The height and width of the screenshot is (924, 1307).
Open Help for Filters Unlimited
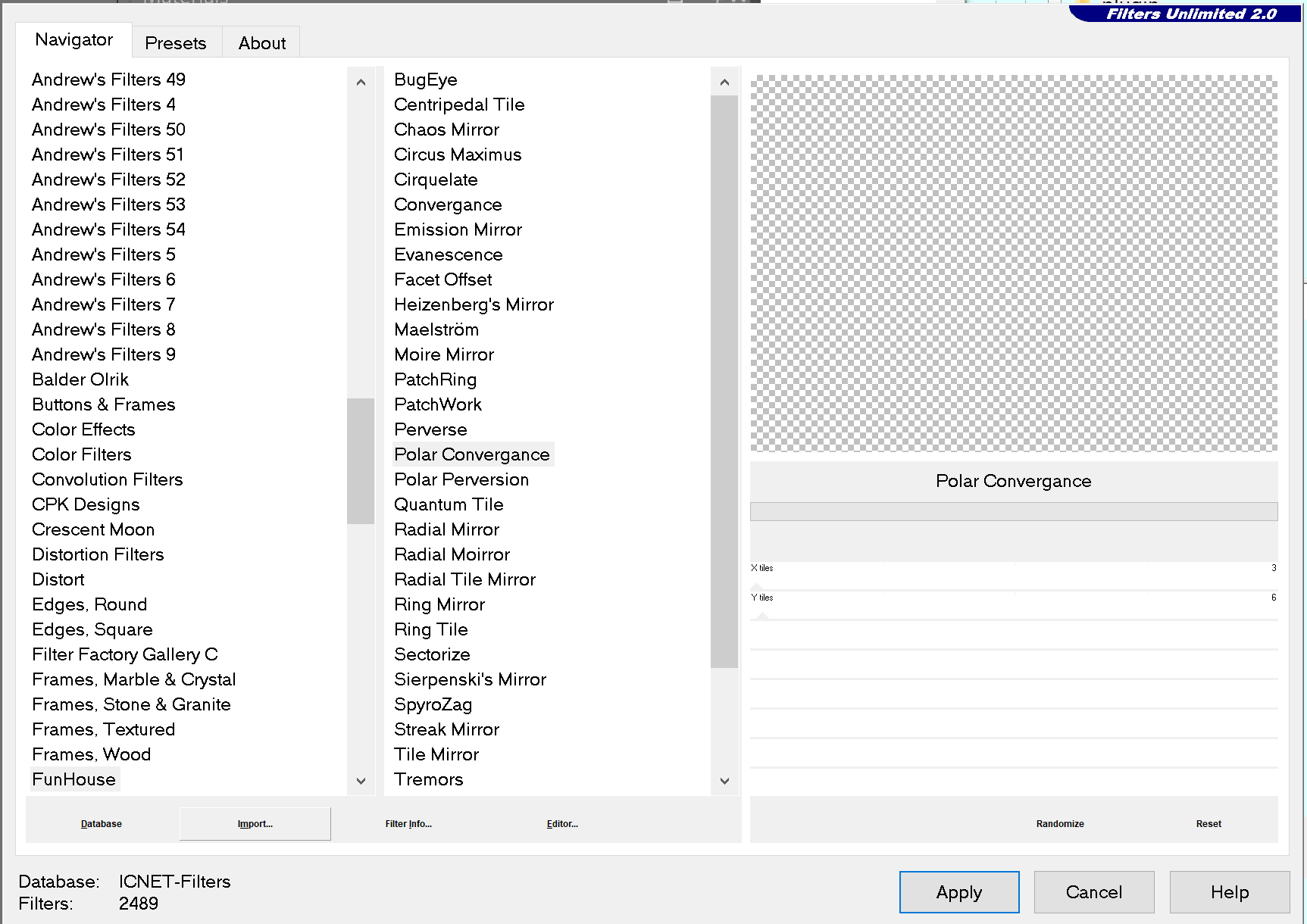pyautogui.click(x=1229, y=892)
